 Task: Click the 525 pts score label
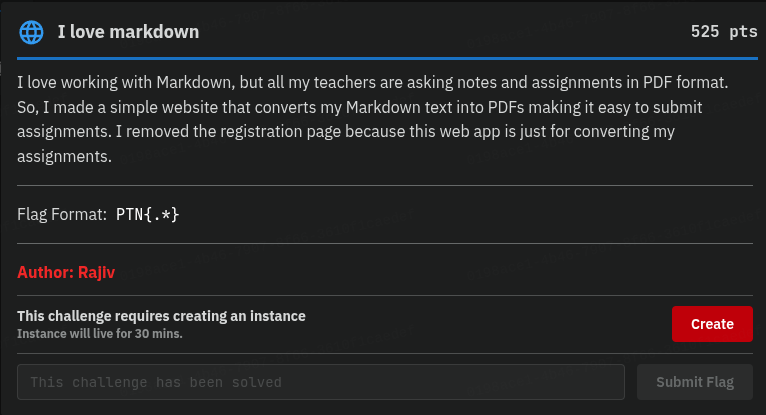coord(723,32)
